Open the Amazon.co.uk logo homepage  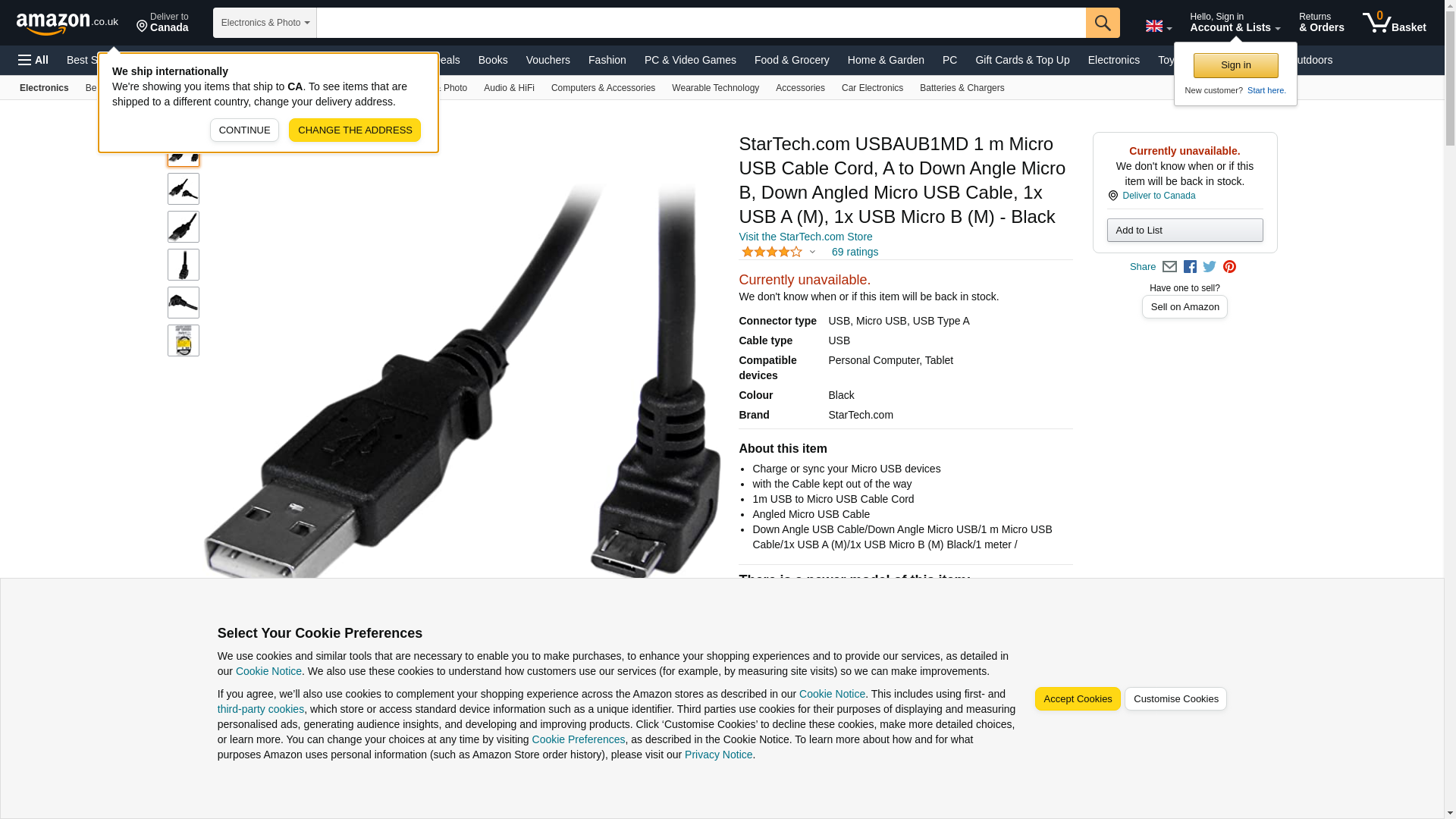point(67,23)
